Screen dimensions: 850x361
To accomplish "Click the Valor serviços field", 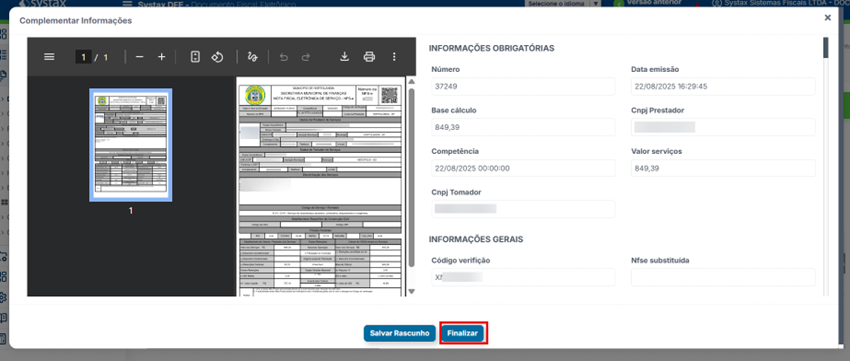I will 723,168.
